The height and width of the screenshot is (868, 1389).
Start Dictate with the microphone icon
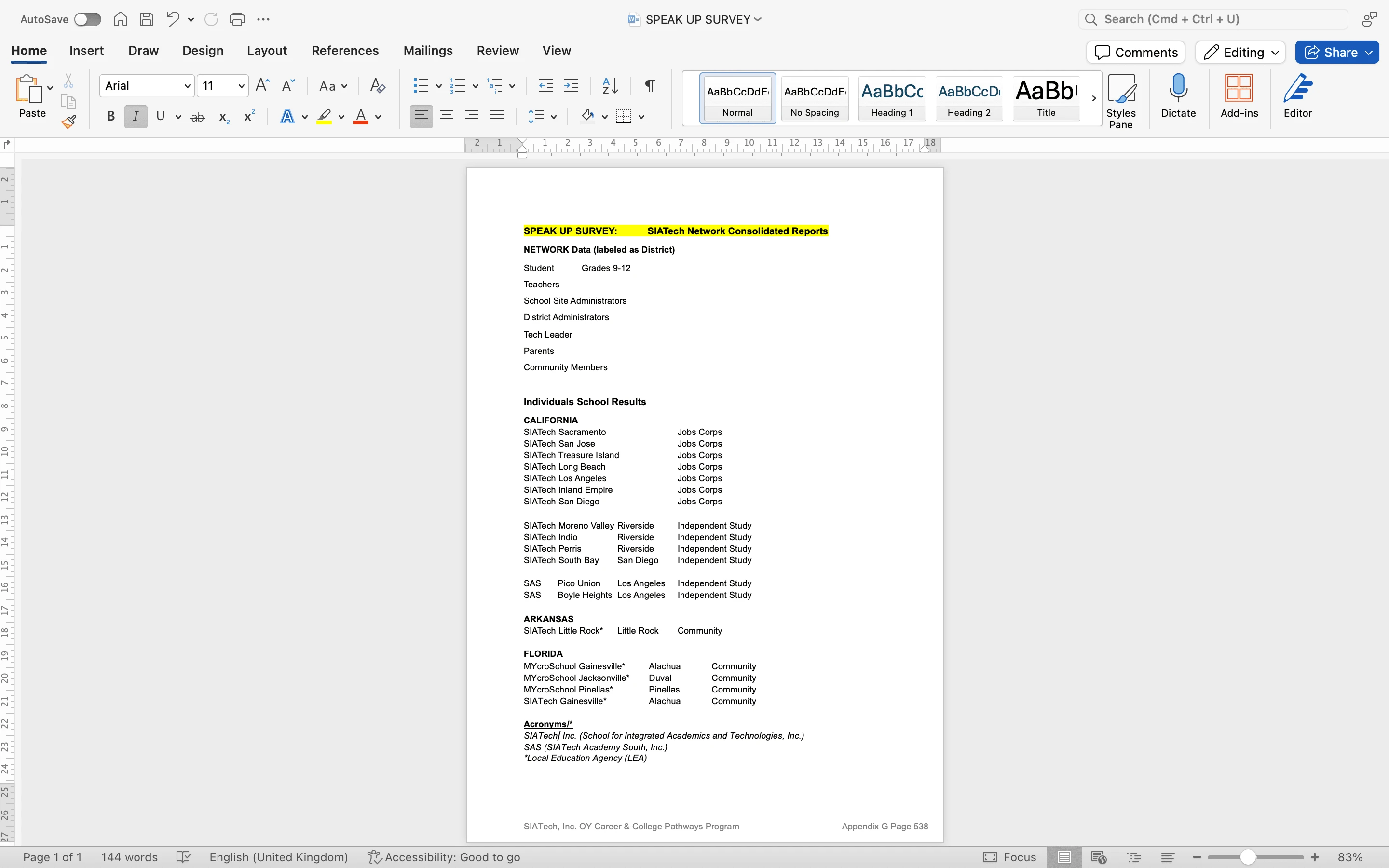[1178, 96]
